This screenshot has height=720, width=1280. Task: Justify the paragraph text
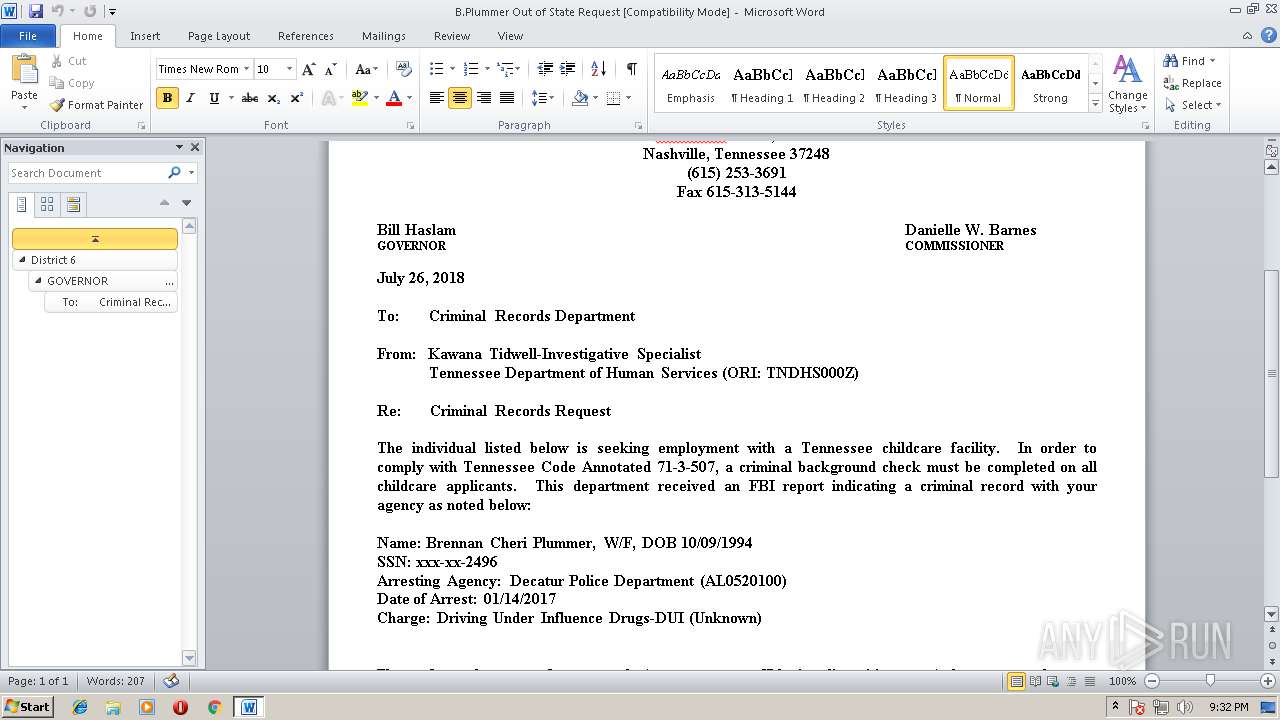click(x=507, y=98)
